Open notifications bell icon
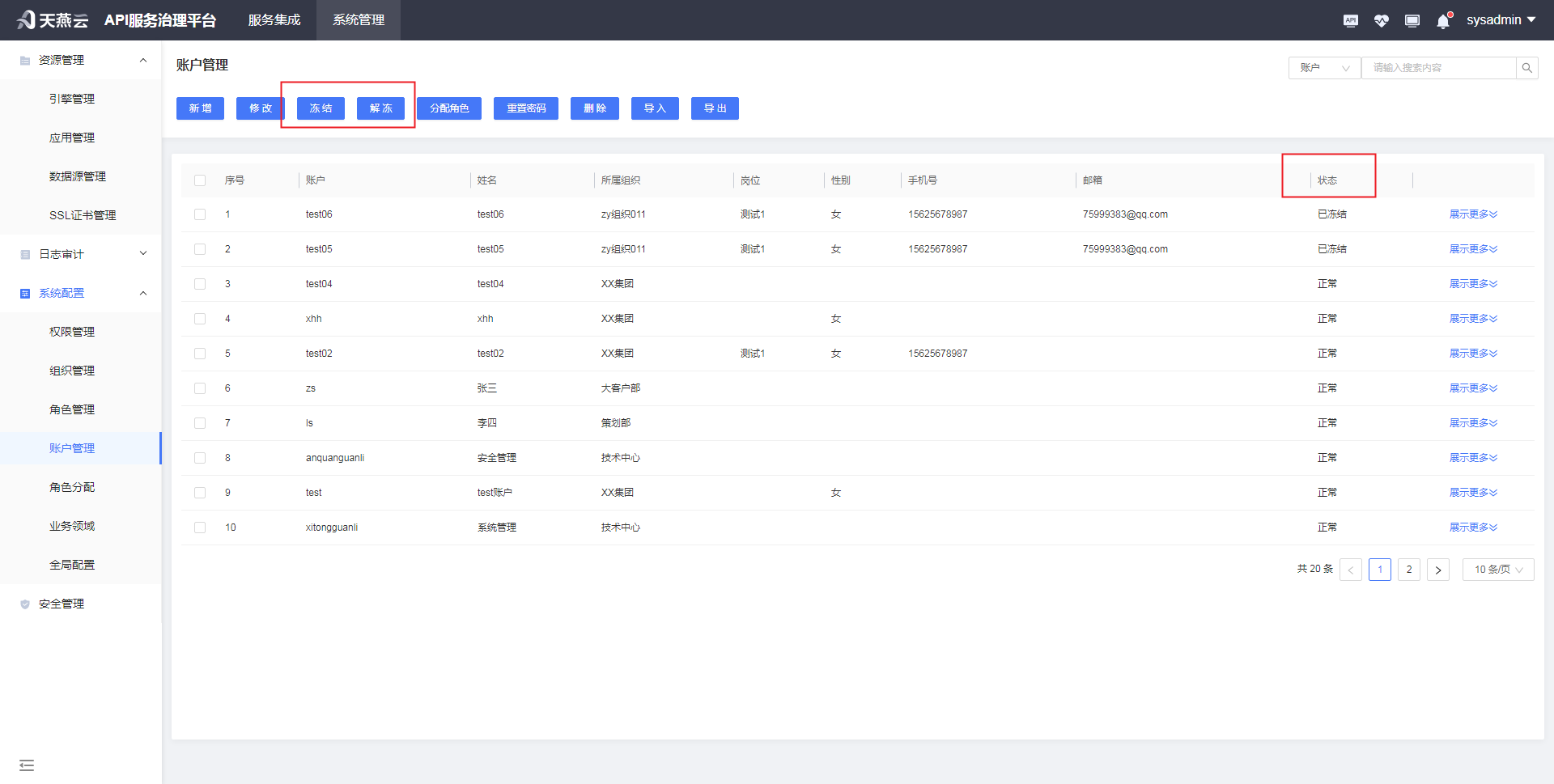This screenshot has width=1554, height=784. pyautogui.click(x=1443, y=21)
